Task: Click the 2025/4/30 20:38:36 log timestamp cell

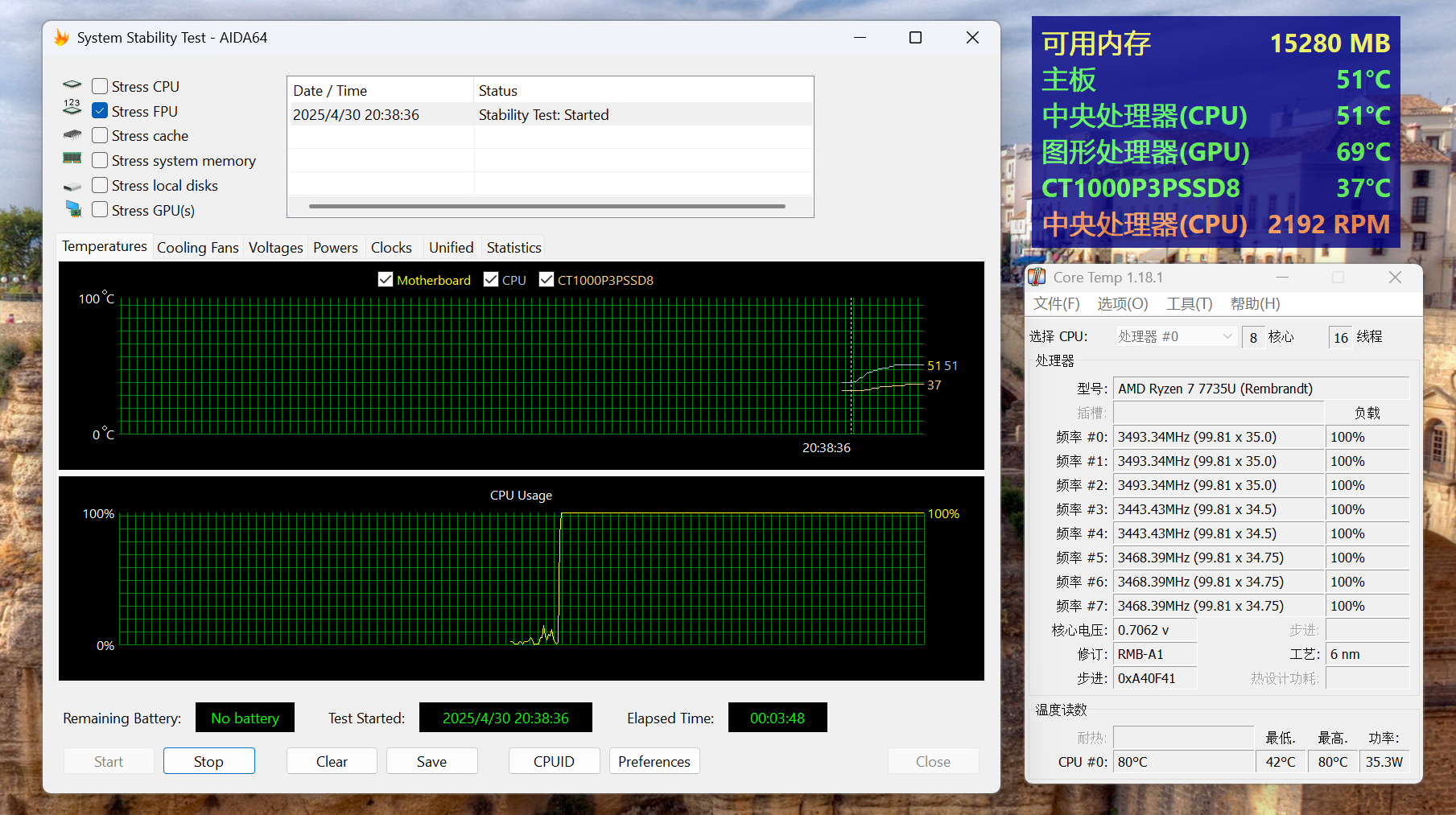Action: click(x=357, y=114)
